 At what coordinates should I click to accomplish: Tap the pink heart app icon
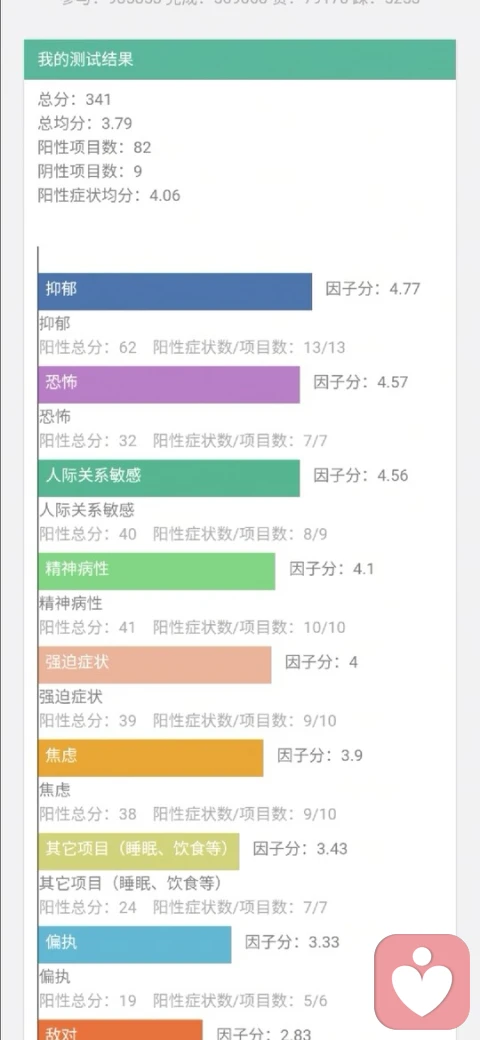pyautogui.click(x=422, y=981)
